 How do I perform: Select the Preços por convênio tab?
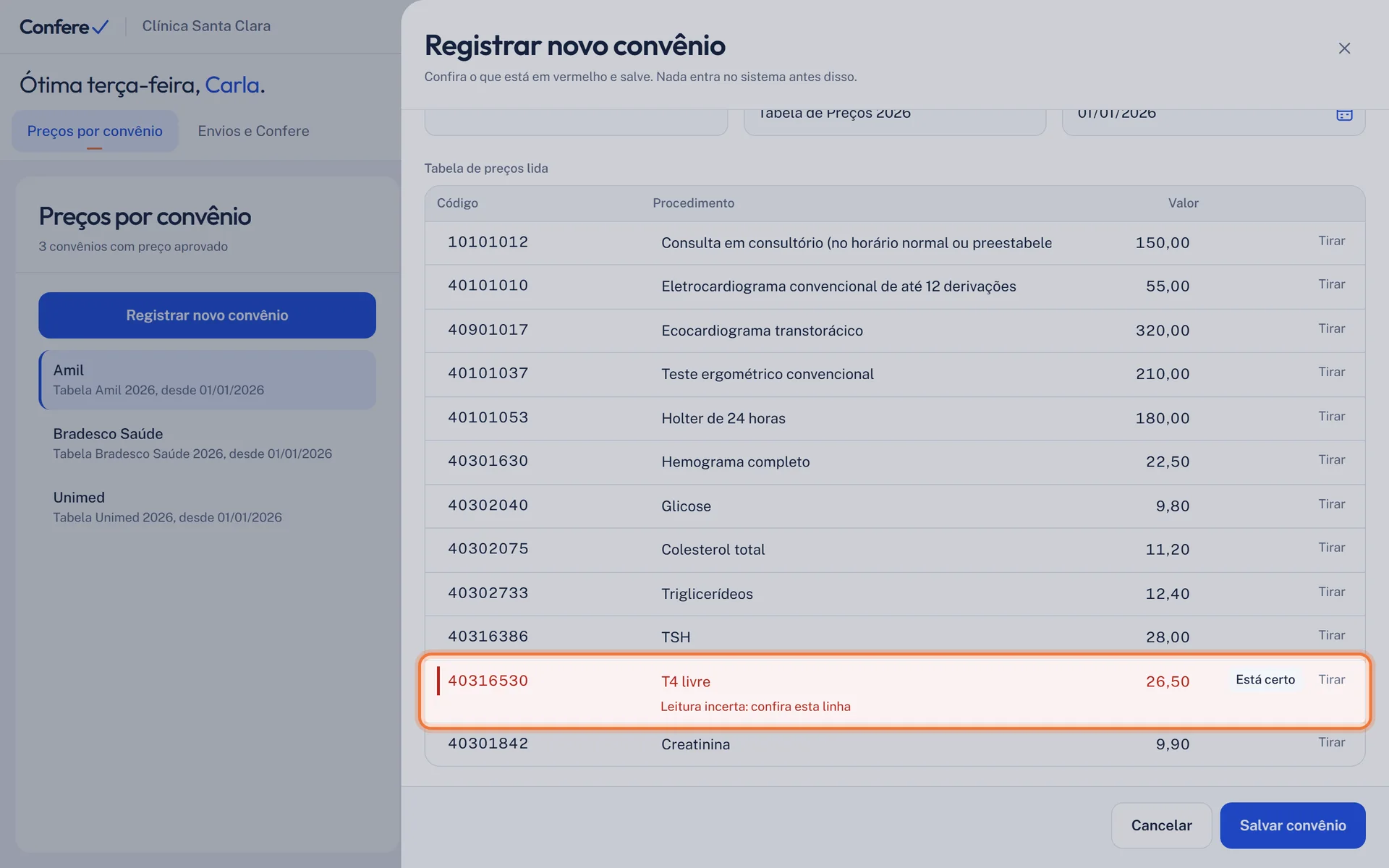(95, 131)
